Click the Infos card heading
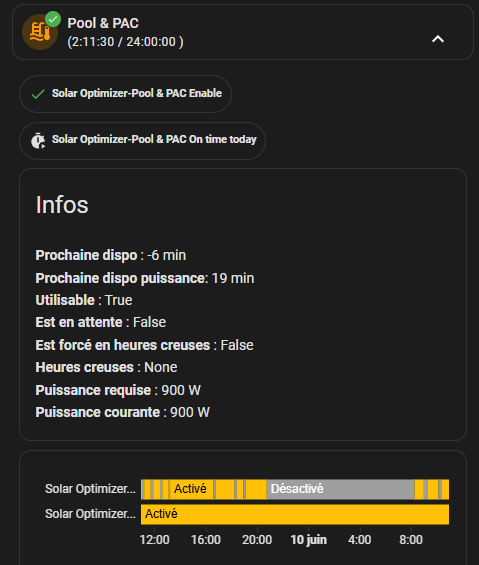 [62, 205]
